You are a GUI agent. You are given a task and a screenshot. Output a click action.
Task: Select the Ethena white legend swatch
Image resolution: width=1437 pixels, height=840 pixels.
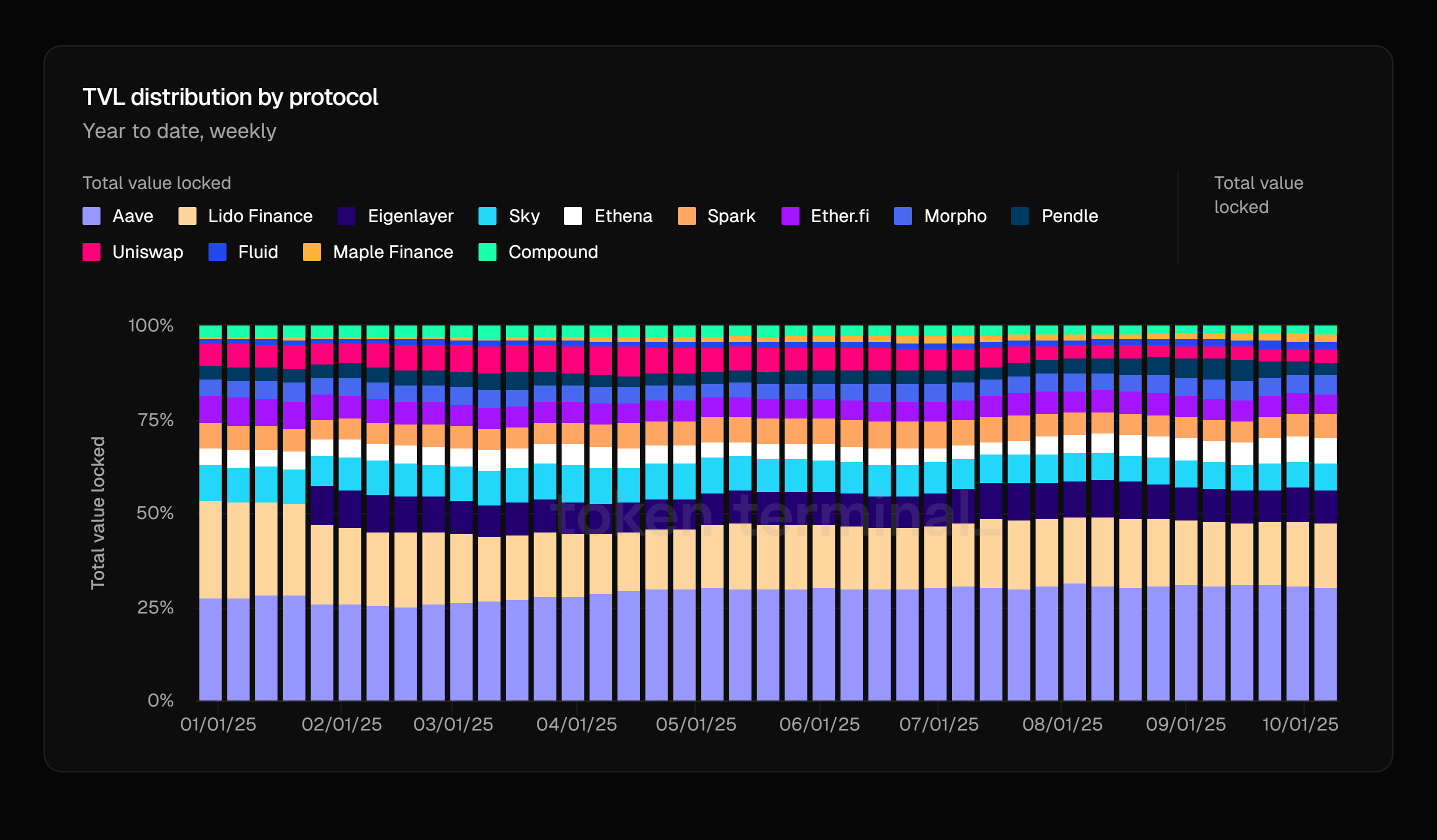click(x=572, y=216)
